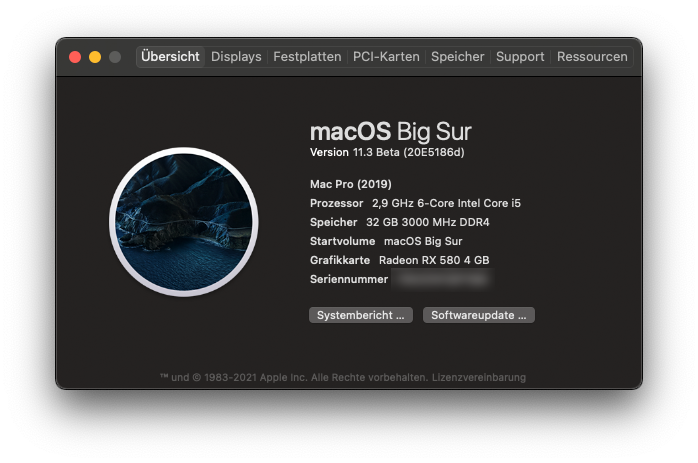Open the Lizenzvereinbarung link
Viewport: 698px width, 463px height.
(x=479, y=378)
